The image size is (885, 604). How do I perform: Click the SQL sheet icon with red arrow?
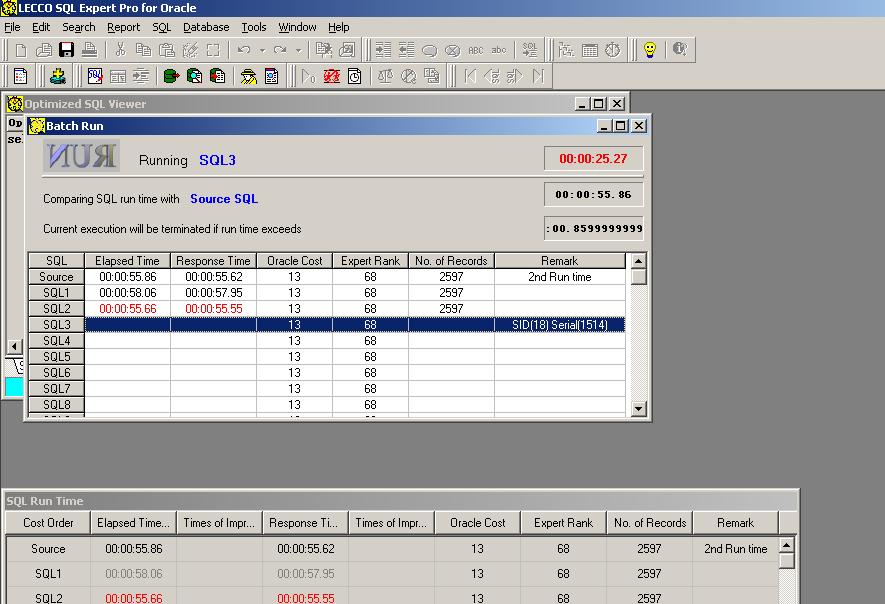(x=95, y=76)
